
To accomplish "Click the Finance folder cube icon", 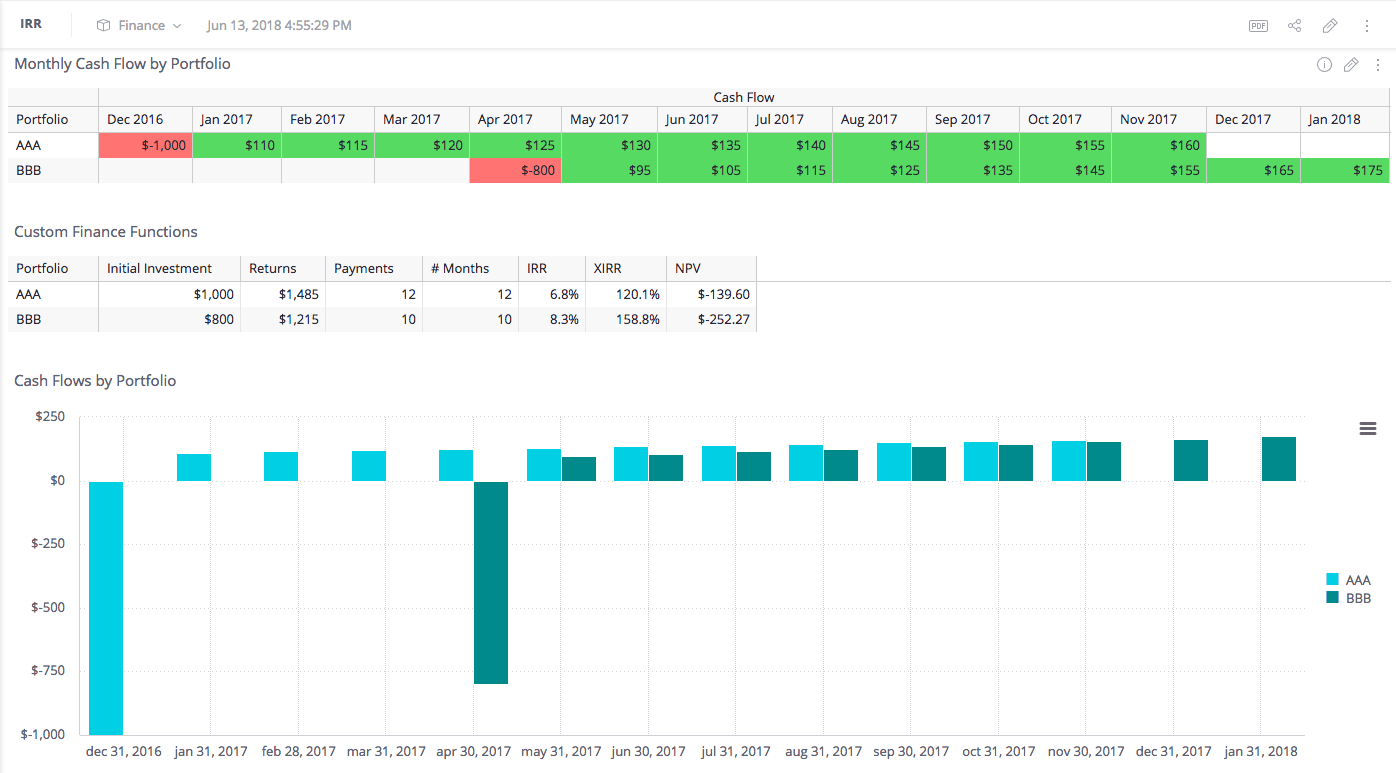I will click(x=103, y=25).
